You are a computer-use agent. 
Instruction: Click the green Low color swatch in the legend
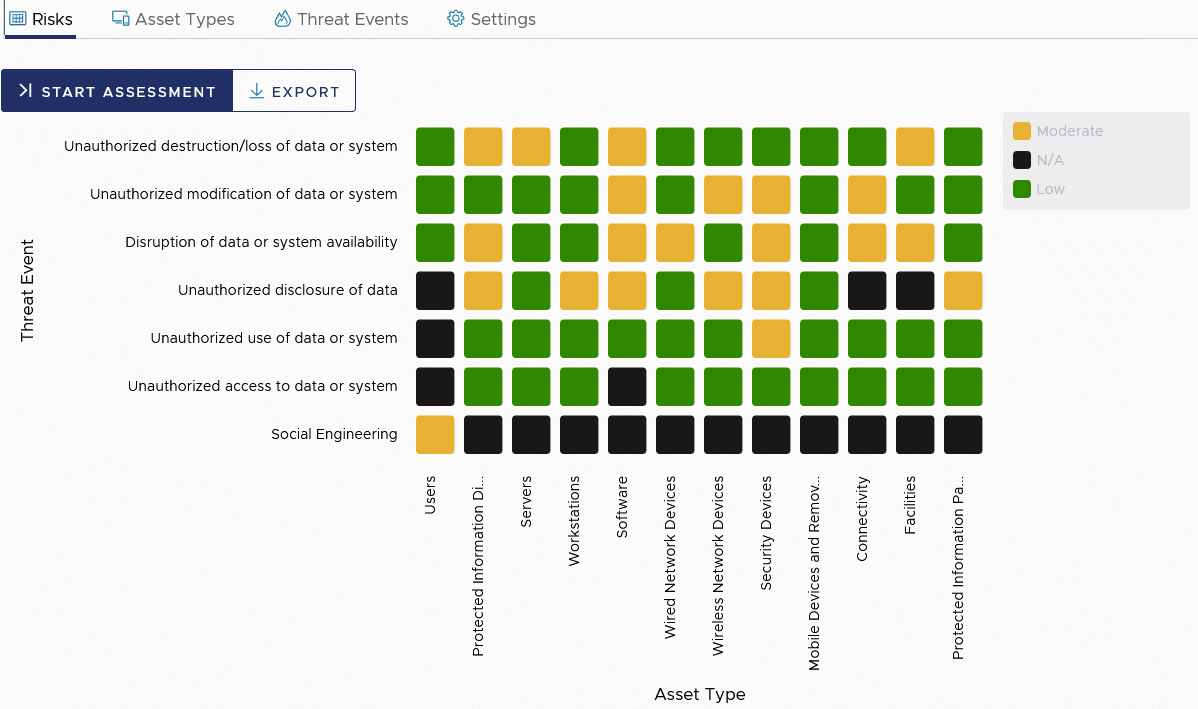[x=1023, y=188]
